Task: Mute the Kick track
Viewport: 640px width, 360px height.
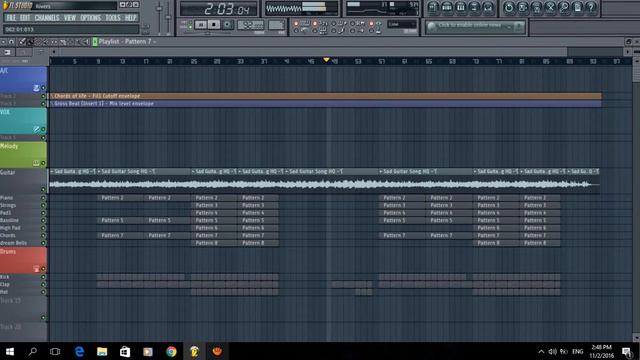Action: (x=43, y=277)
